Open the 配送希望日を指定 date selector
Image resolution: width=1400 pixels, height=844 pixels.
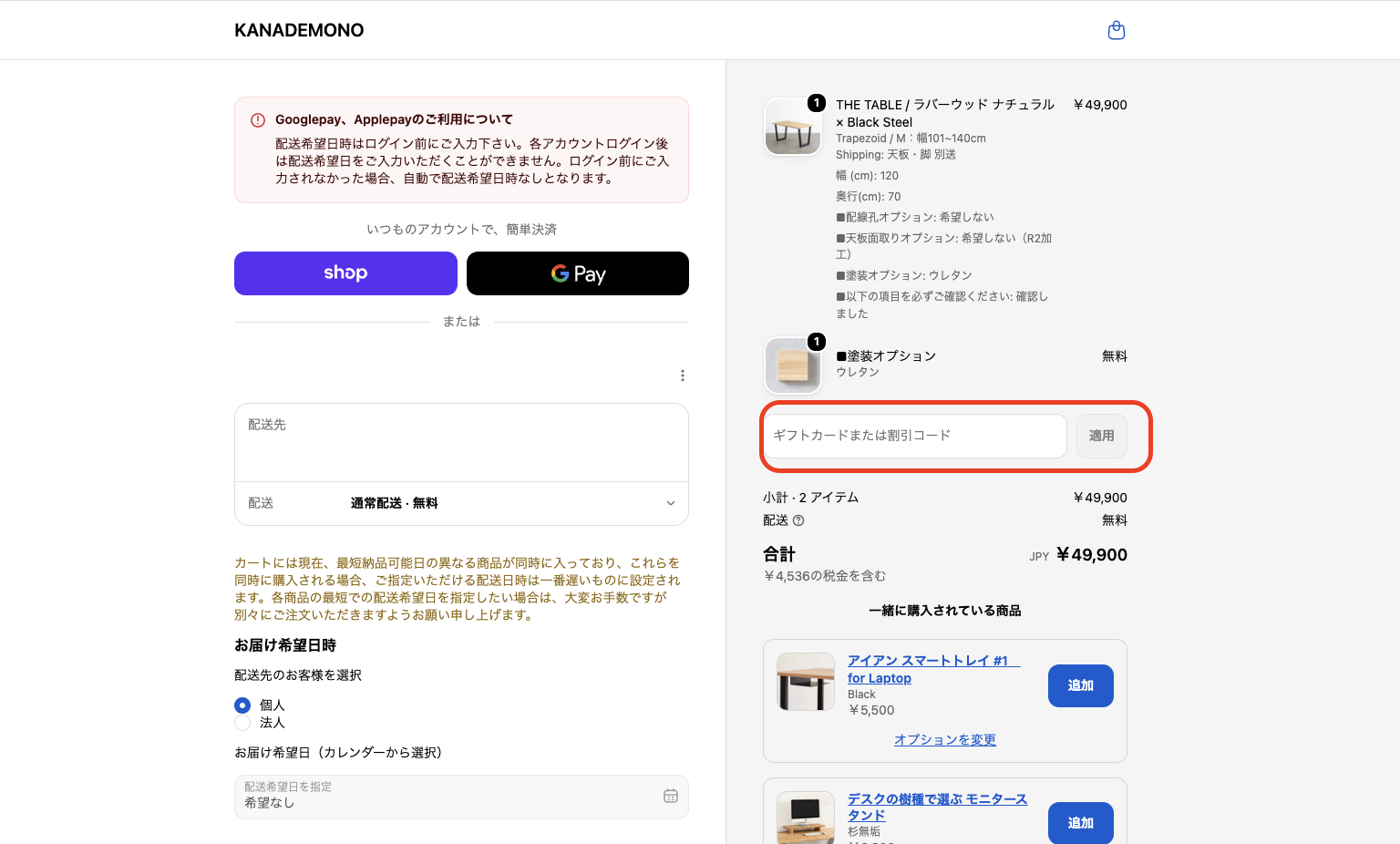point(461,797)
